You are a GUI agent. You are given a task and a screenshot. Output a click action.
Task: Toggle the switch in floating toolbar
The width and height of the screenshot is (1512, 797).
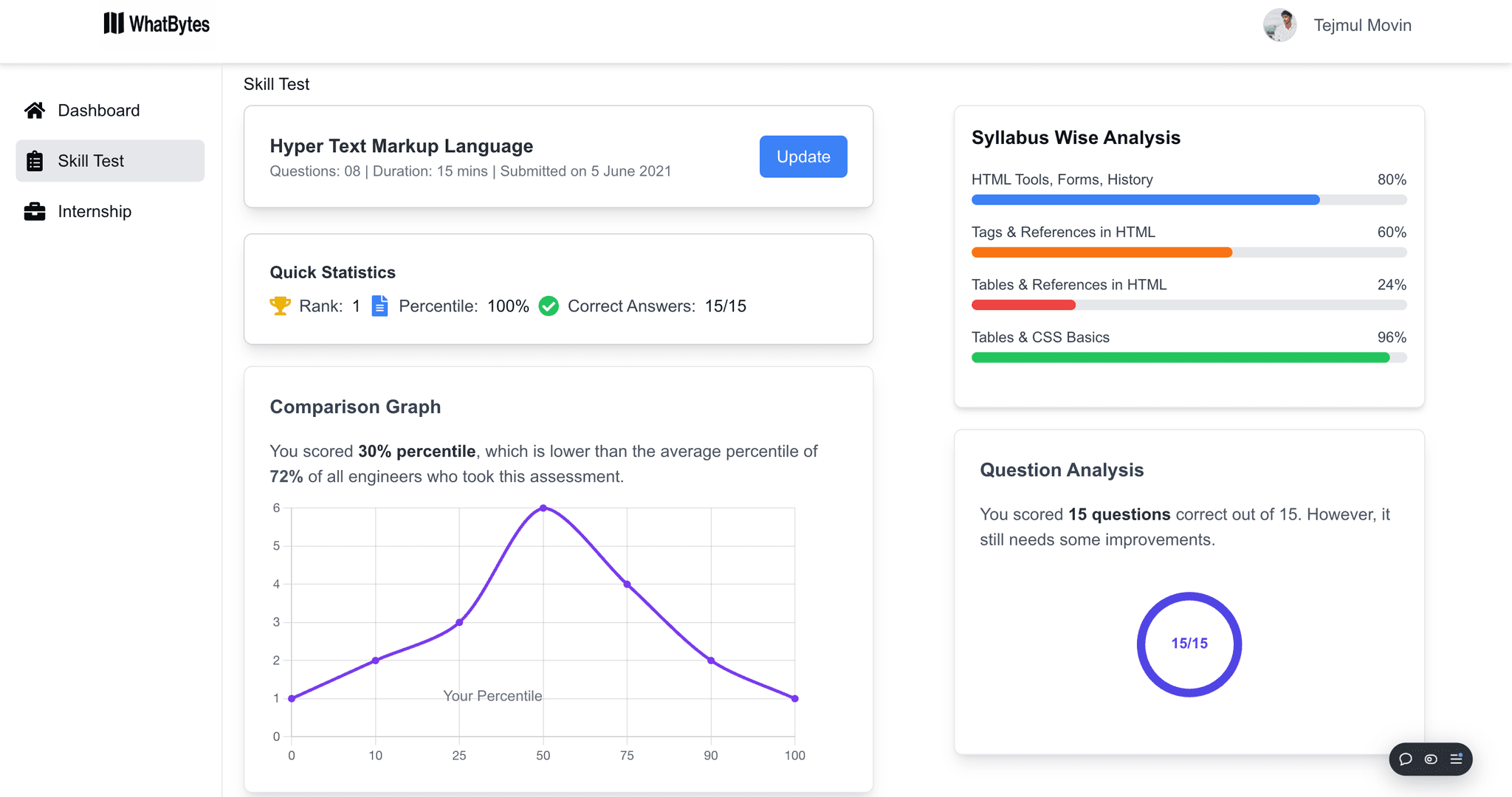[x=1431, y=759]
